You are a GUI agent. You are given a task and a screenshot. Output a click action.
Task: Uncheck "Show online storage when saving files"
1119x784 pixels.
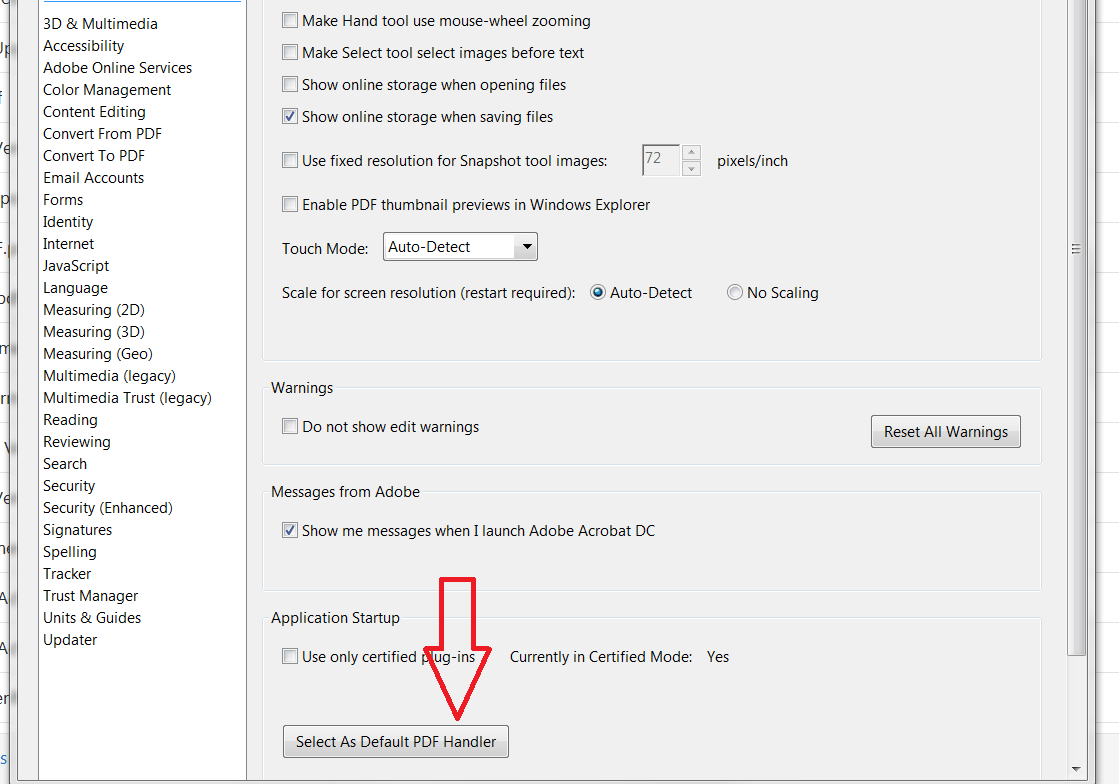289,116
